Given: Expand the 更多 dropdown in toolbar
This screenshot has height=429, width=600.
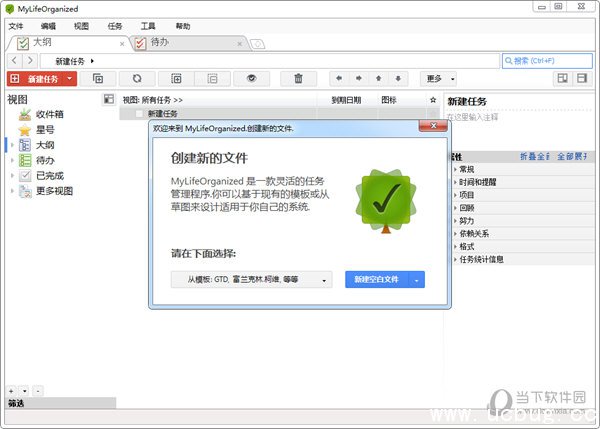Looking at the screenshot, I should pyautogui.click(x=438, y=78).
